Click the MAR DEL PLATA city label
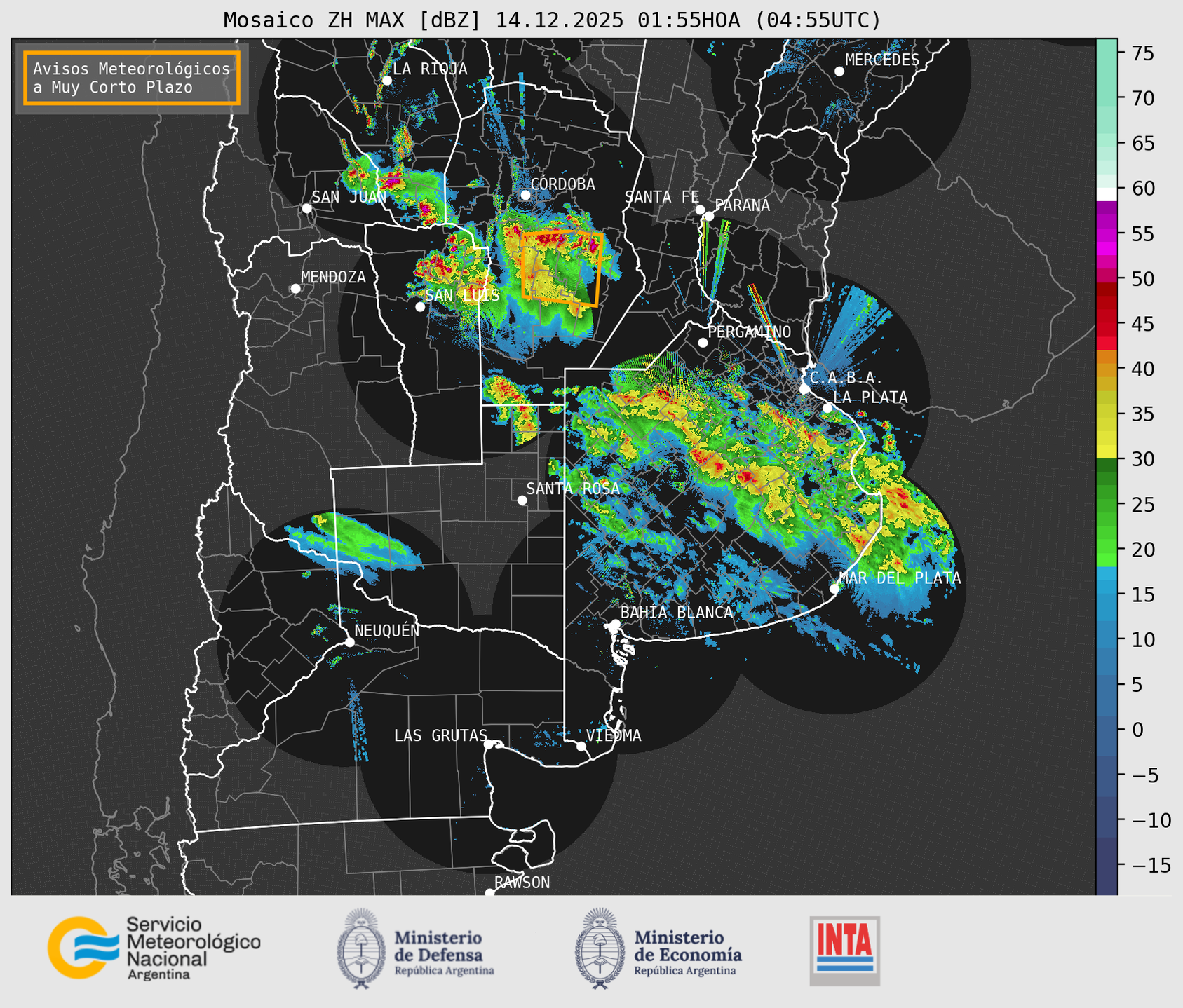This screenshot has height=1008, width=1183. point(900,578)
